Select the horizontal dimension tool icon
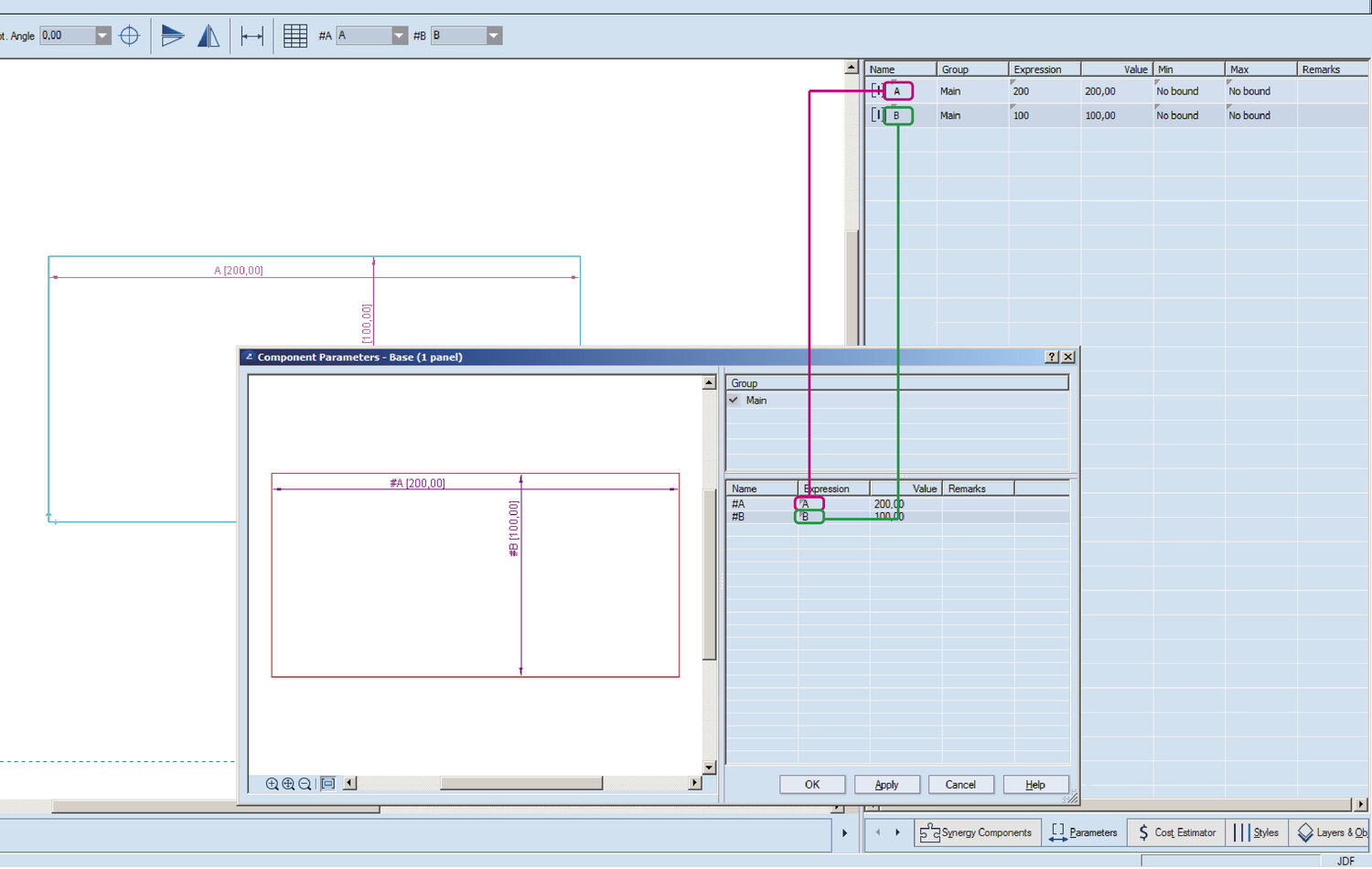The width and height of the screenshot is (1372, 869). click(x=252, y=36)
